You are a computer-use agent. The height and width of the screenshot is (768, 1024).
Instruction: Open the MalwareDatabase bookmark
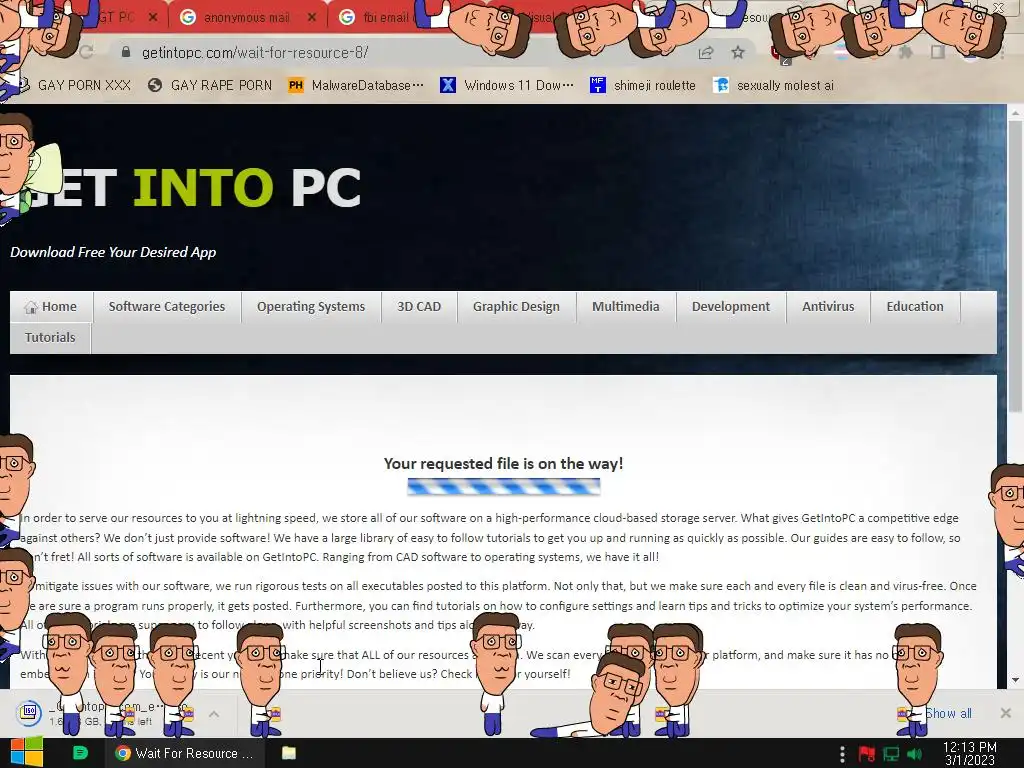[356, 85]
